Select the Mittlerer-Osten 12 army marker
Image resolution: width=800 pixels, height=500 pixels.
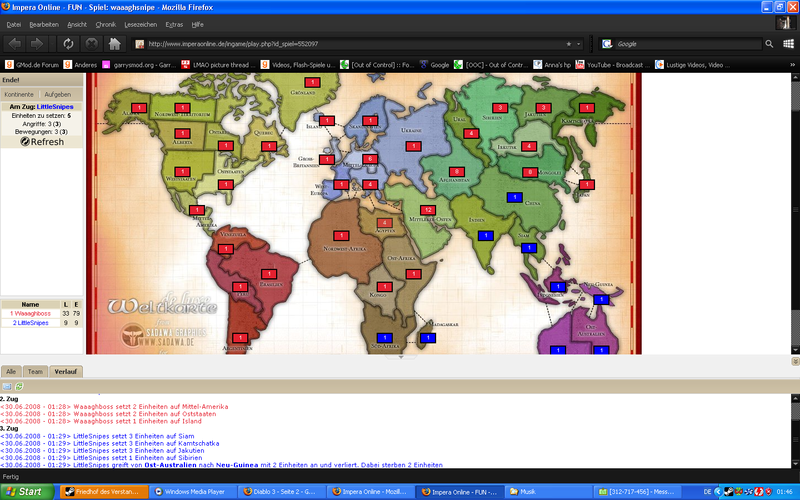428,210
